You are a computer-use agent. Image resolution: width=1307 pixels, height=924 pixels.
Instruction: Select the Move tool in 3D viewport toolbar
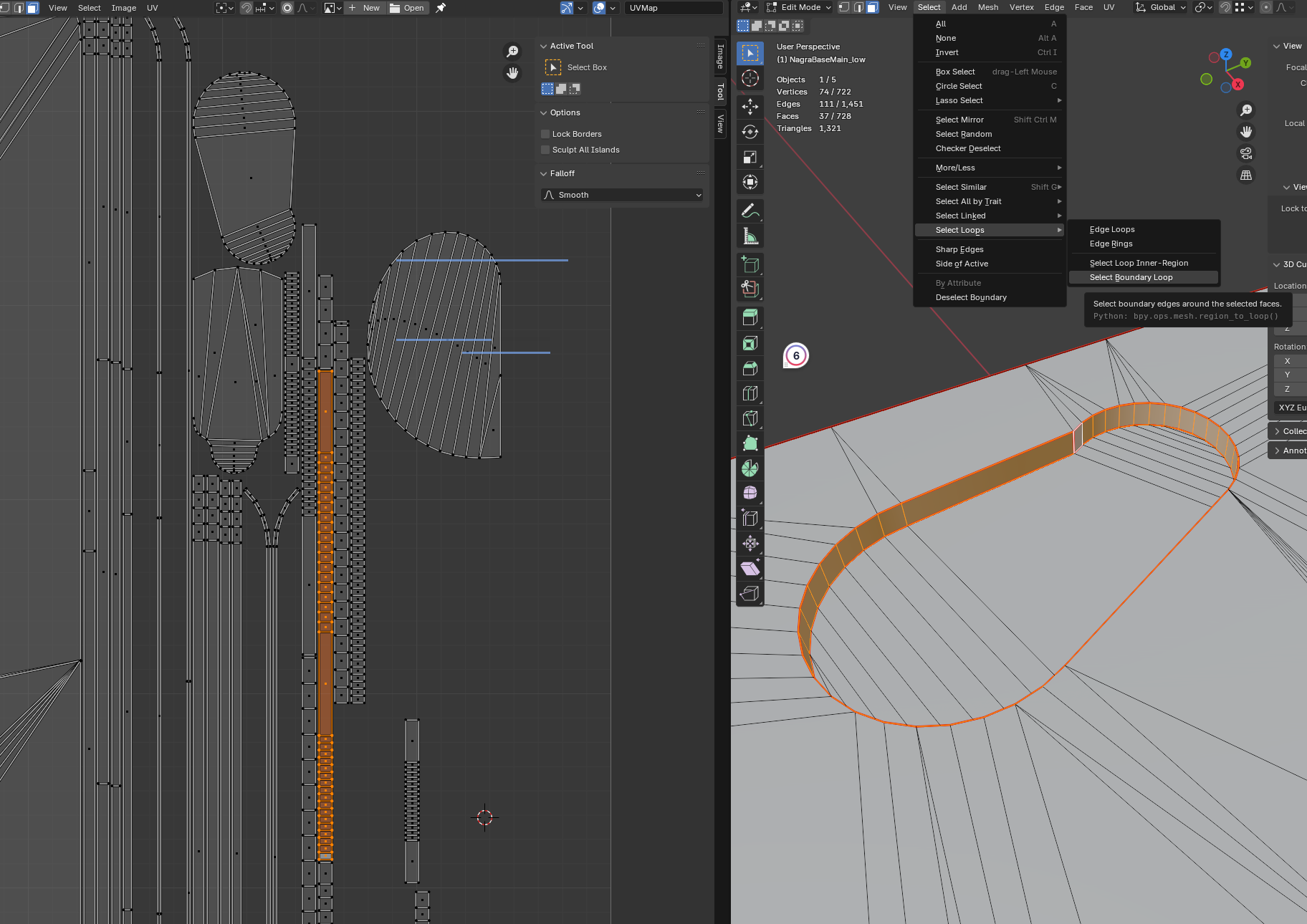[750, 107]
